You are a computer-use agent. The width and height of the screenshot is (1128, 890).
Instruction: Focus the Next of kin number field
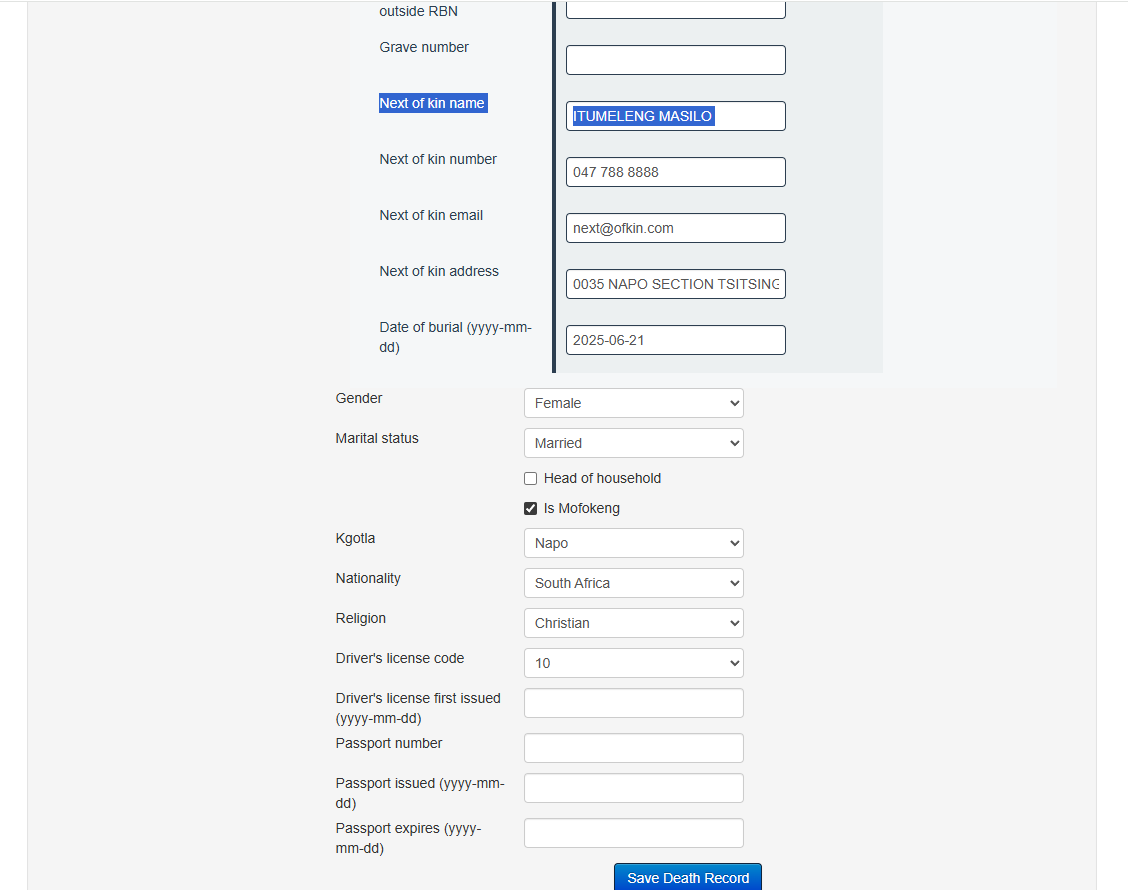(x=675, y=172)
